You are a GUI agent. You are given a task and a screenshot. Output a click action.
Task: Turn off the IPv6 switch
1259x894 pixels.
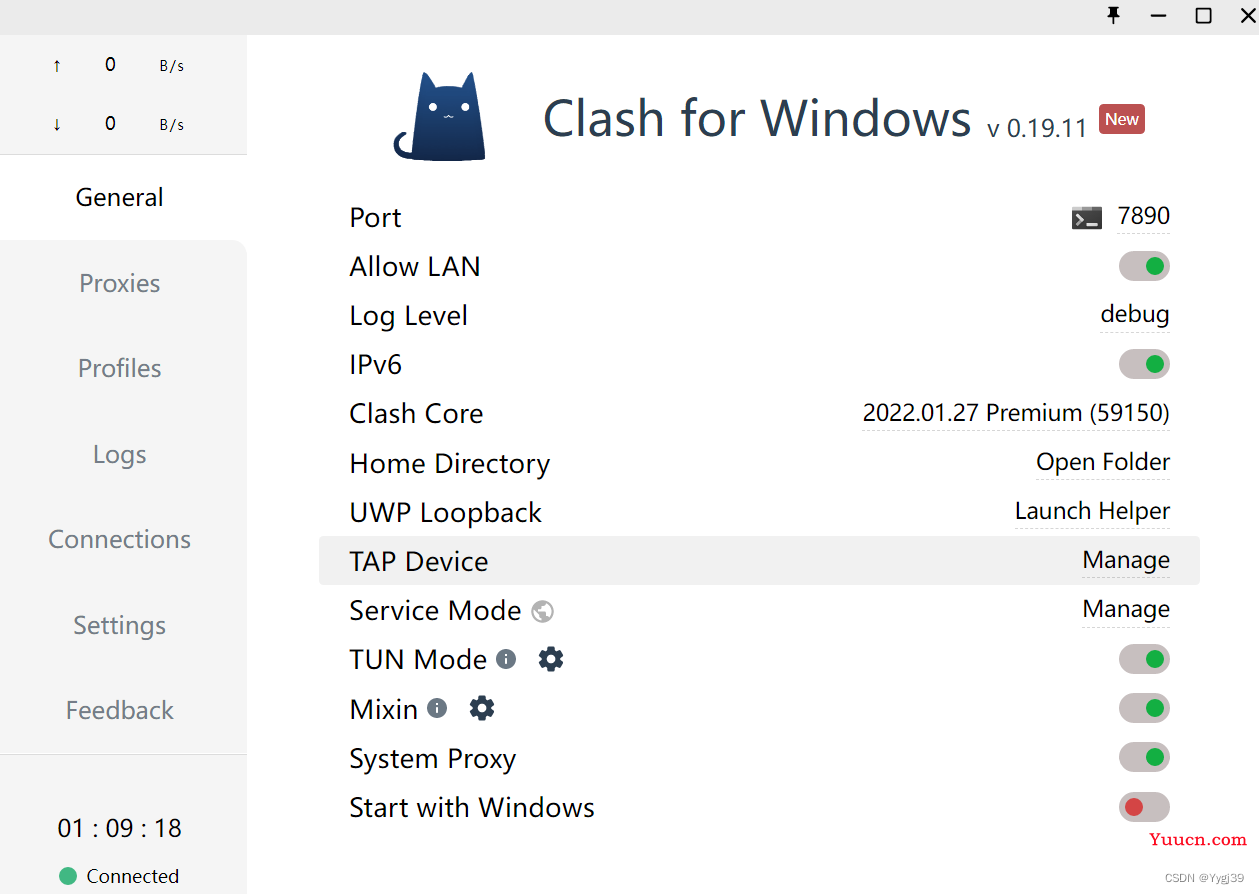(x=1144, y=364)
